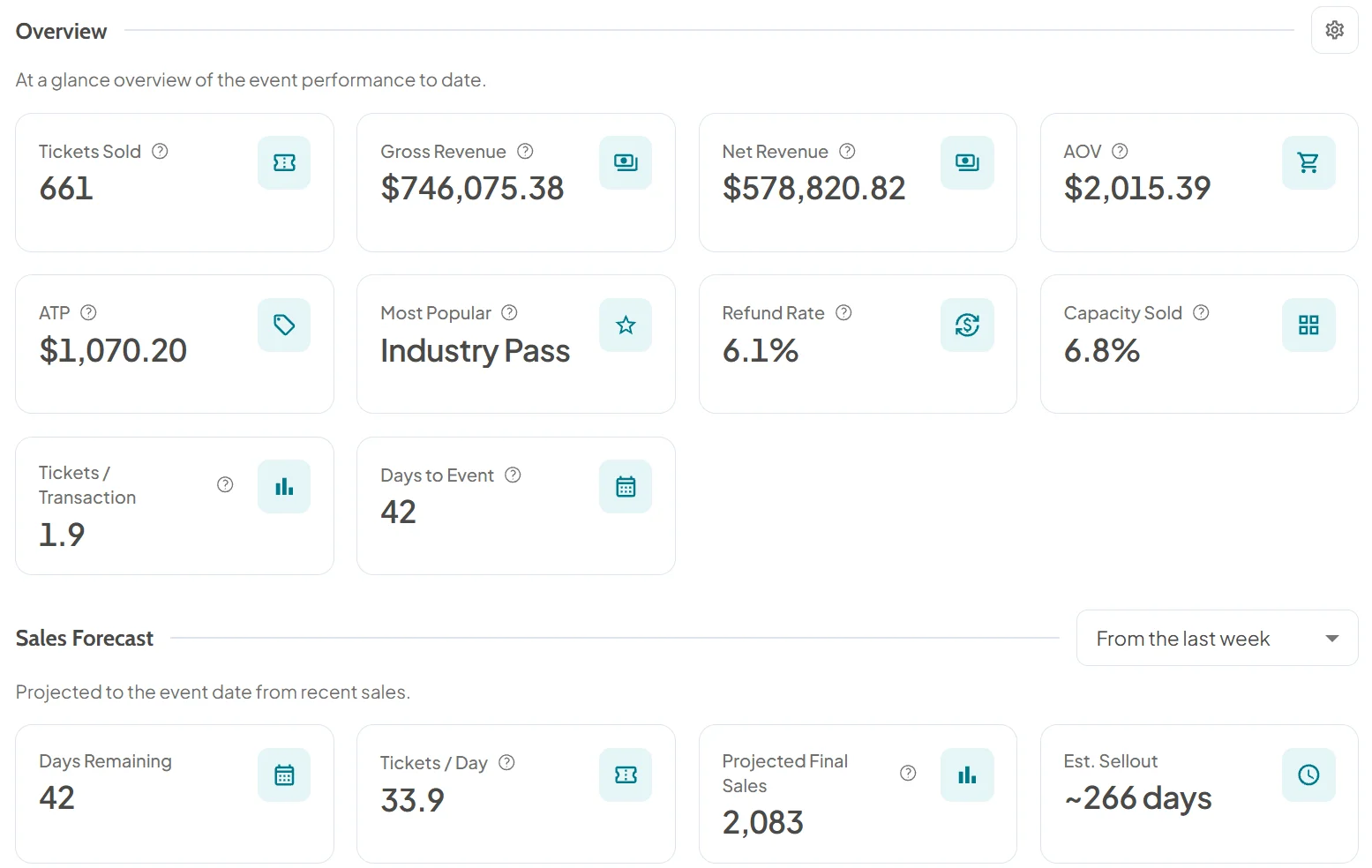The image size is (1372, 868).
Task: Click the ATP value $1,070.20
Action: (113, 350)
